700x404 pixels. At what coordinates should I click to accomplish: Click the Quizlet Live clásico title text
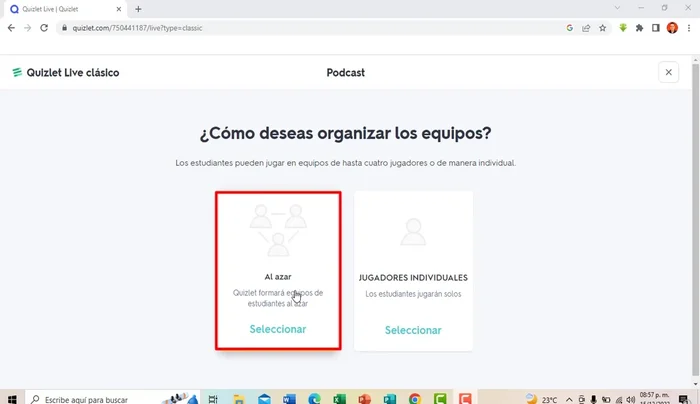[73, 73]
